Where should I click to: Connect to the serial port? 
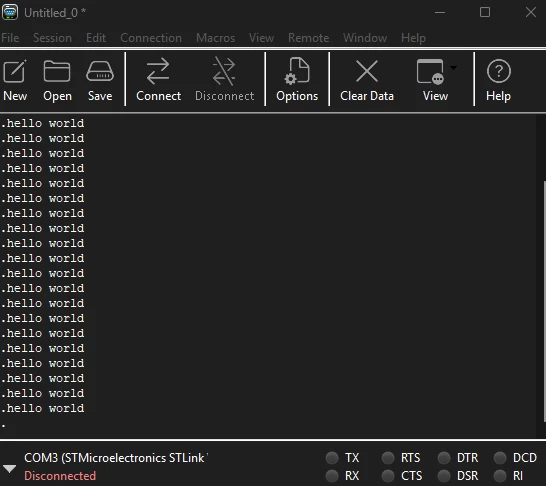[158, 80]
